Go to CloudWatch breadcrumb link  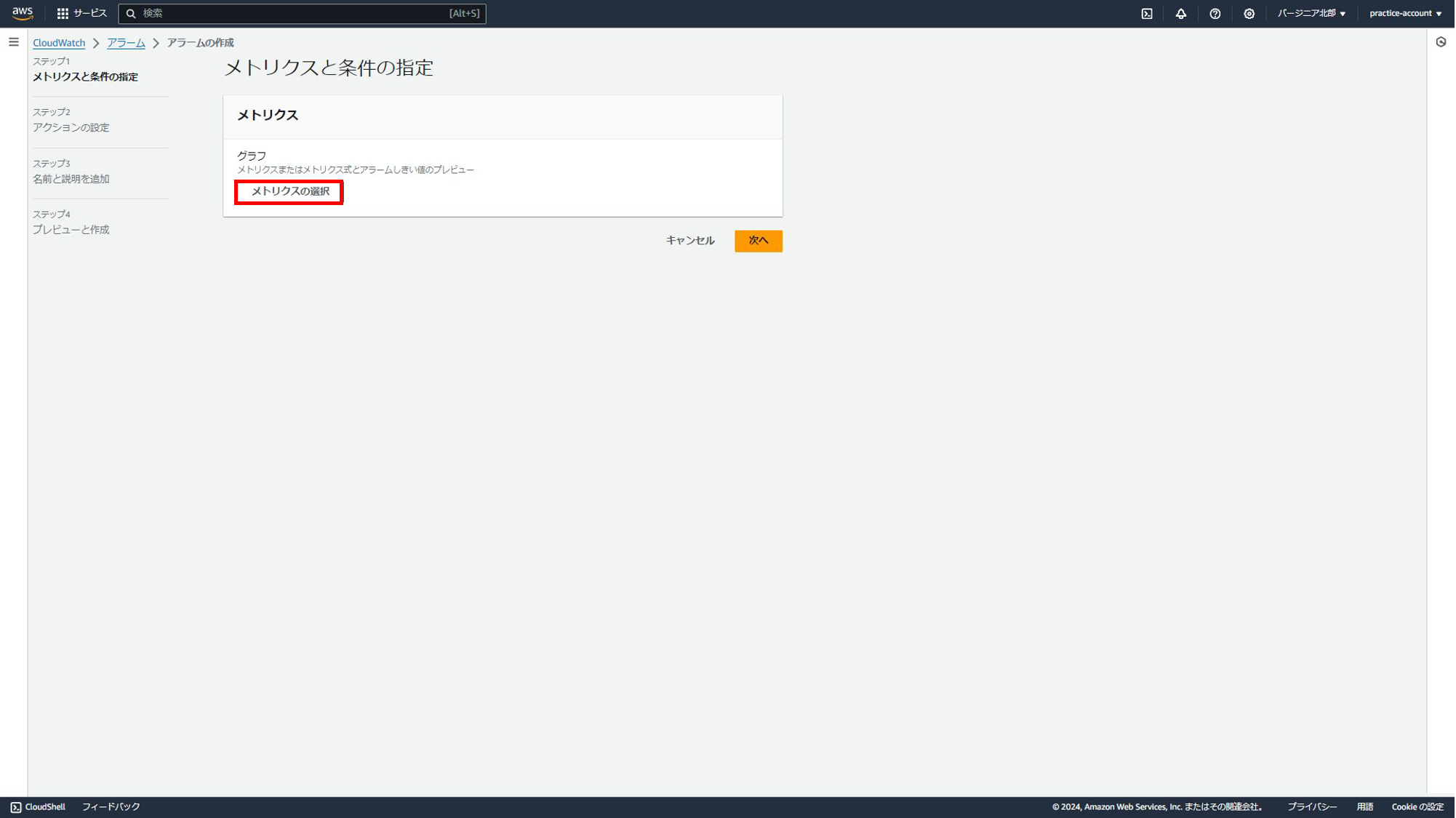click(x=59, y=43)
